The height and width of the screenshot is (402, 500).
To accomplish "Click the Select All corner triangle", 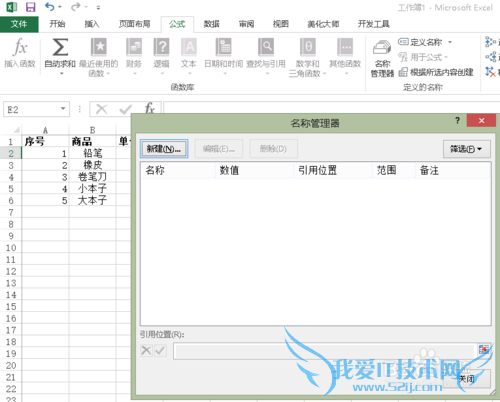I will (16, 130).
